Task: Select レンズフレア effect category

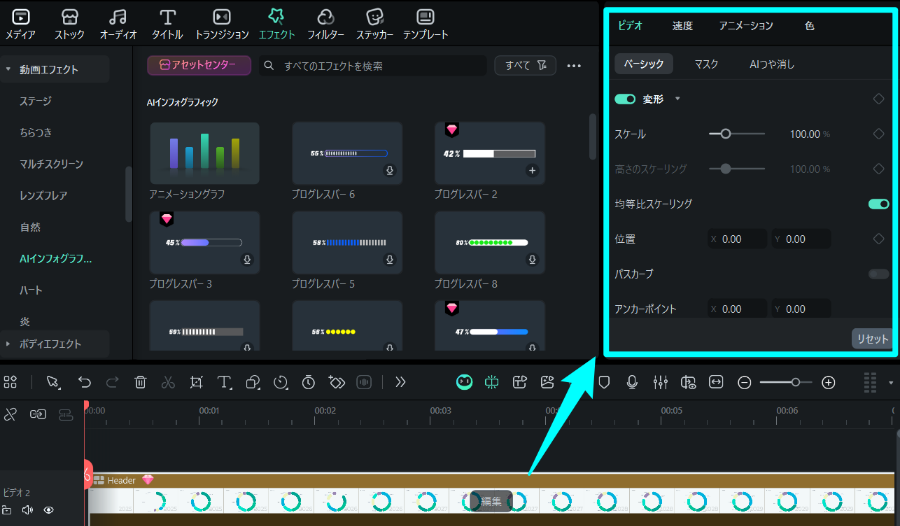Action: click(43, 196)
